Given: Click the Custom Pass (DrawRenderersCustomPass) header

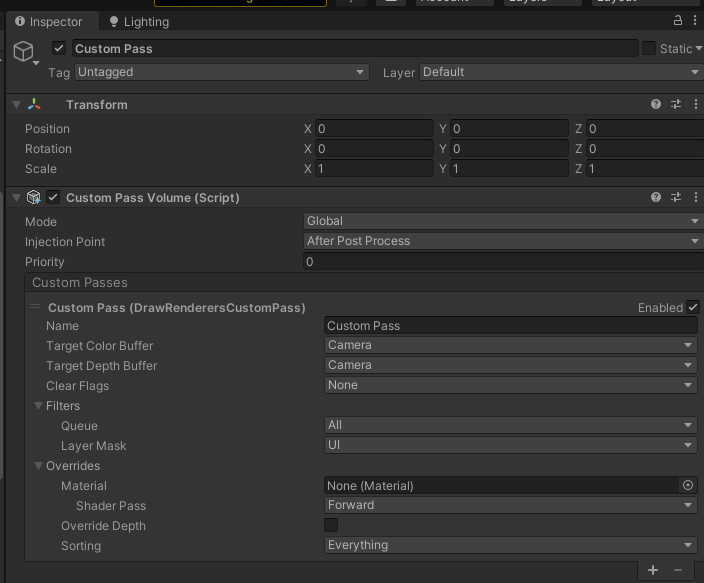Looking at the screenshot, I should coord(176,308).
